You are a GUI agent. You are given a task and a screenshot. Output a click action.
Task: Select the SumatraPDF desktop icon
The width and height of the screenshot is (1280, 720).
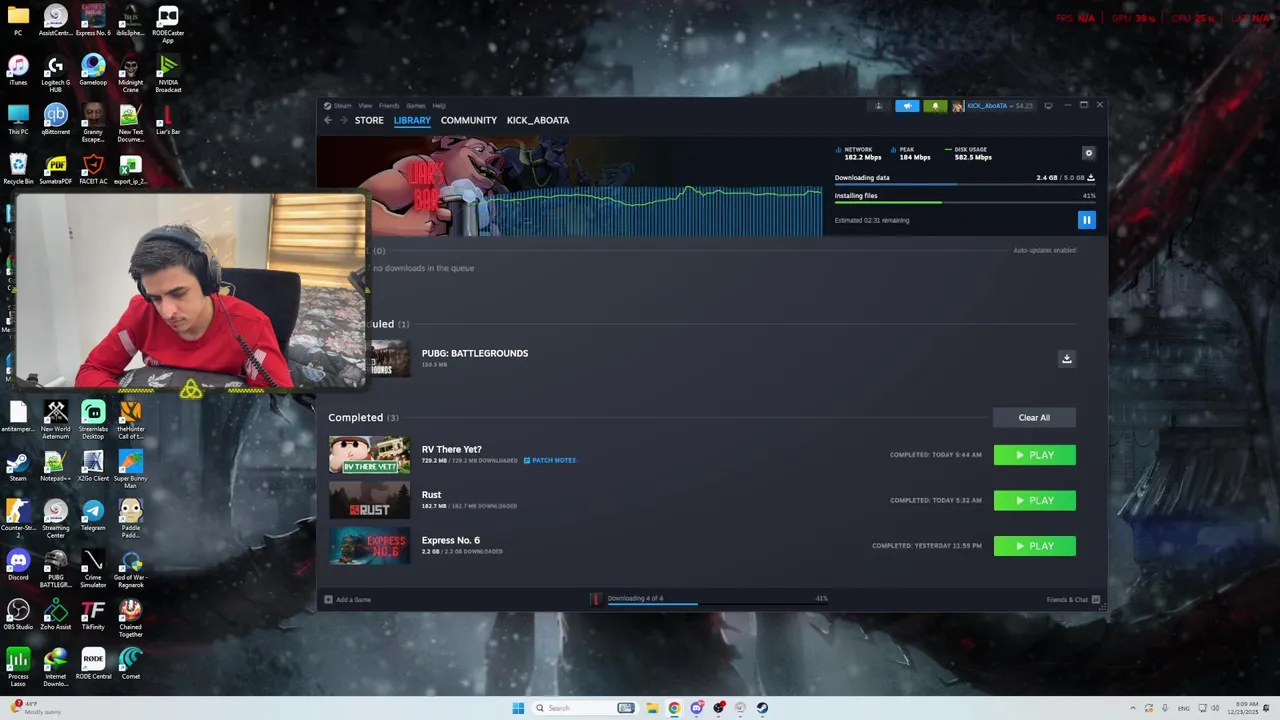56,169
